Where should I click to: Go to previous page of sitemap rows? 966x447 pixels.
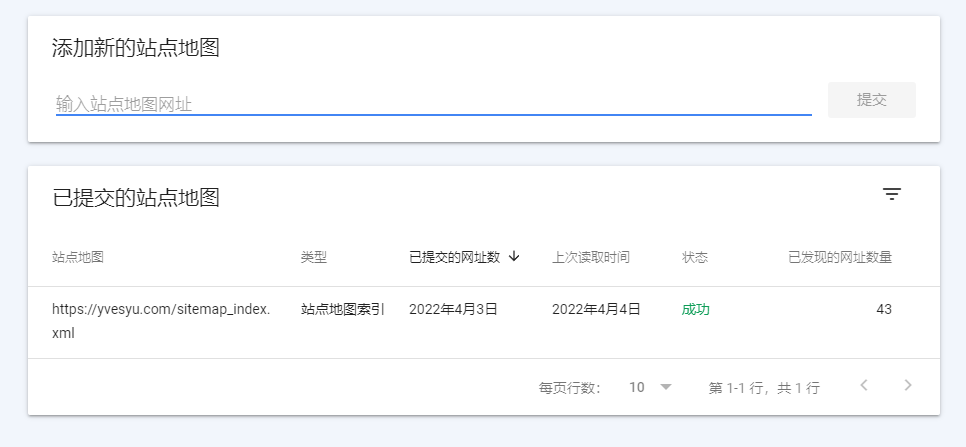coord(864,385)
